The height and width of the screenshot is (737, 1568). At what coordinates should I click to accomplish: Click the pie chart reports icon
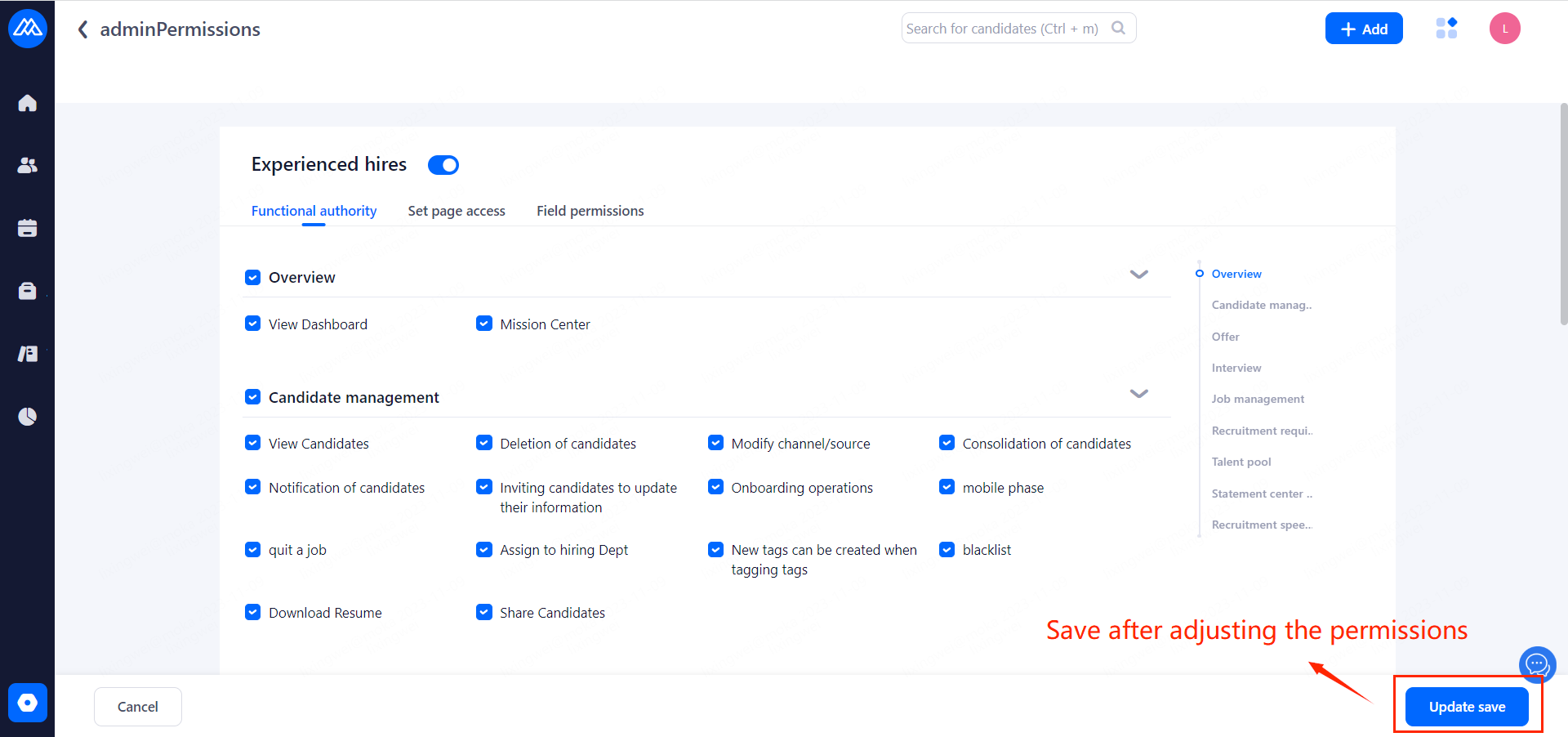[x=27, y=417]
